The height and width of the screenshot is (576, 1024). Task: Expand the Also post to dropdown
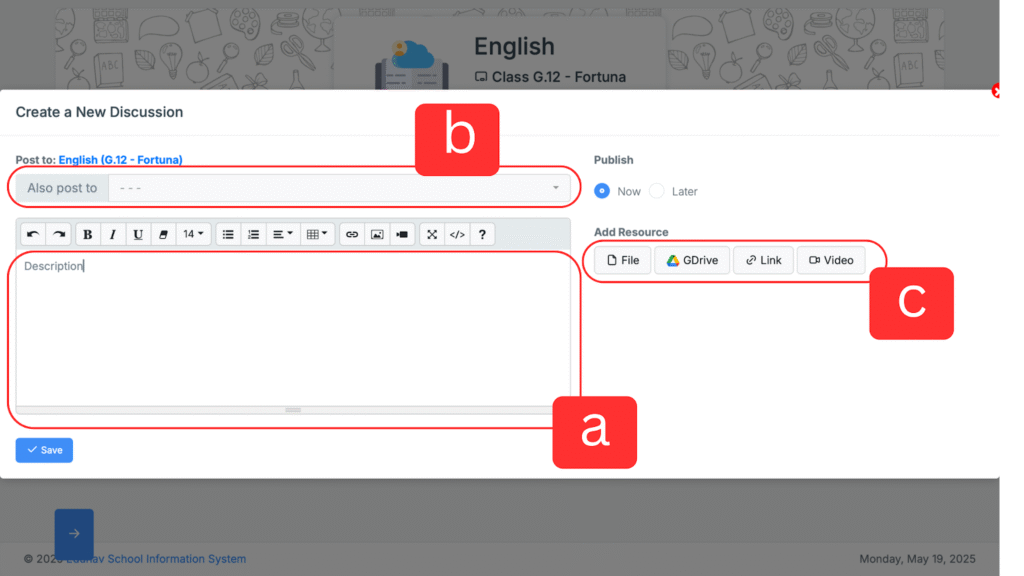tap(338, 188)
